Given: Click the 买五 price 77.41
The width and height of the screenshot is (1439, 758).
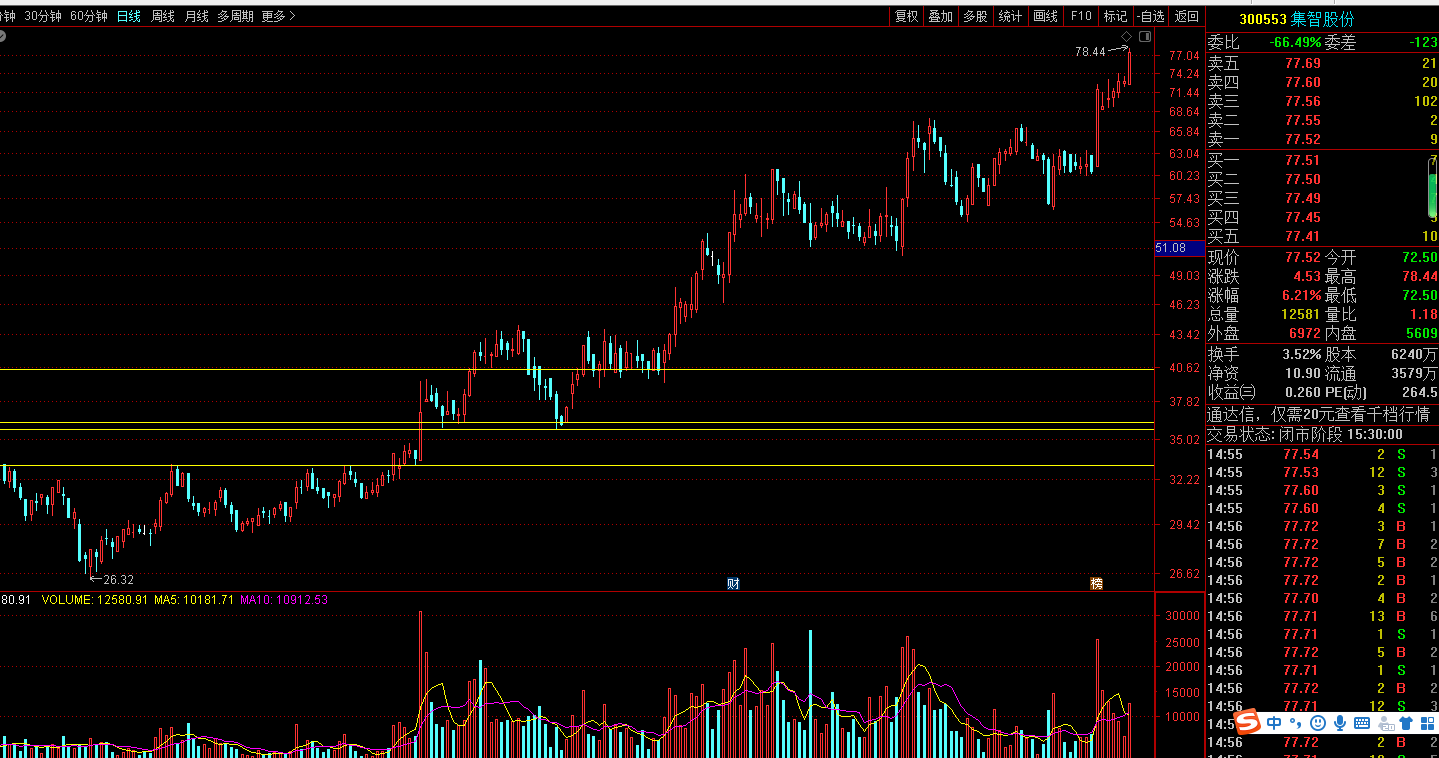Looking at the screenshot, I should click(x=1302, y=236).
